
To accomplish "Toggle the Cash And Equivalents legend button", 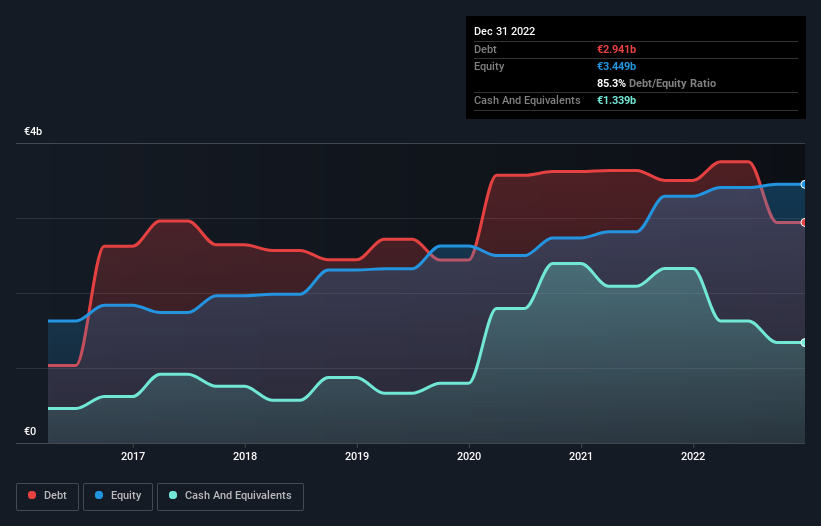I will [230, 496].
